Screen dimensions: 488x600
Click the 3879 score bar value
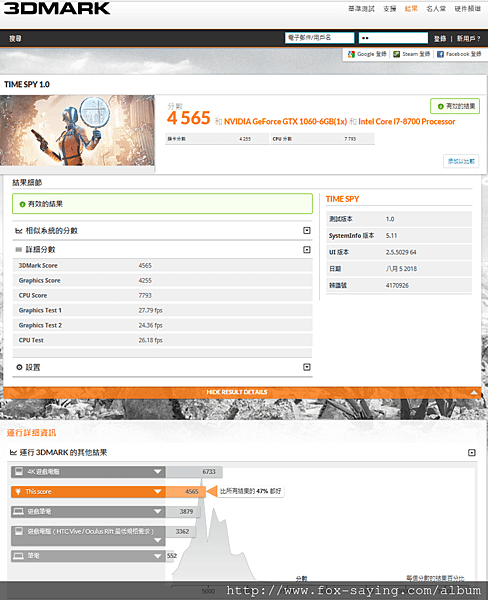186,512
